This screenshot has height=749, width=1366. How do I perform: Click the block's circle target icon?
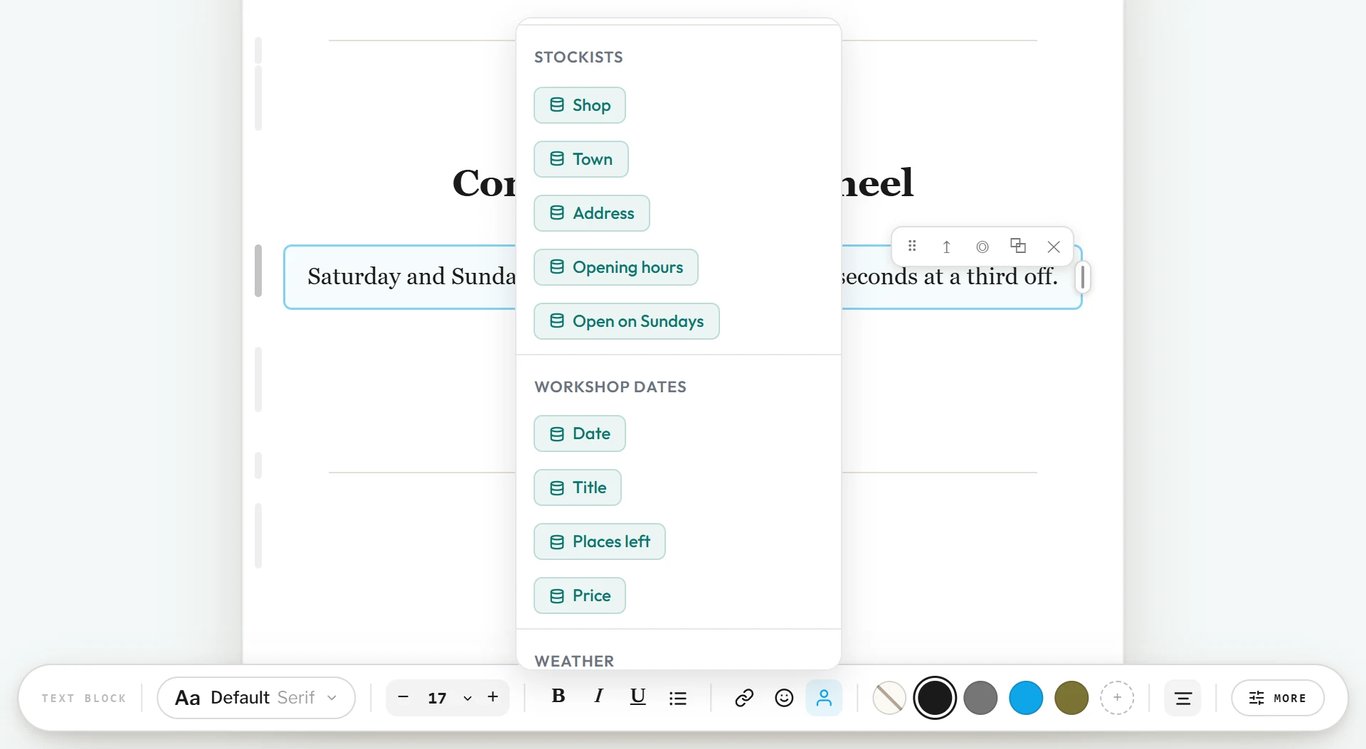coord(982,246)
